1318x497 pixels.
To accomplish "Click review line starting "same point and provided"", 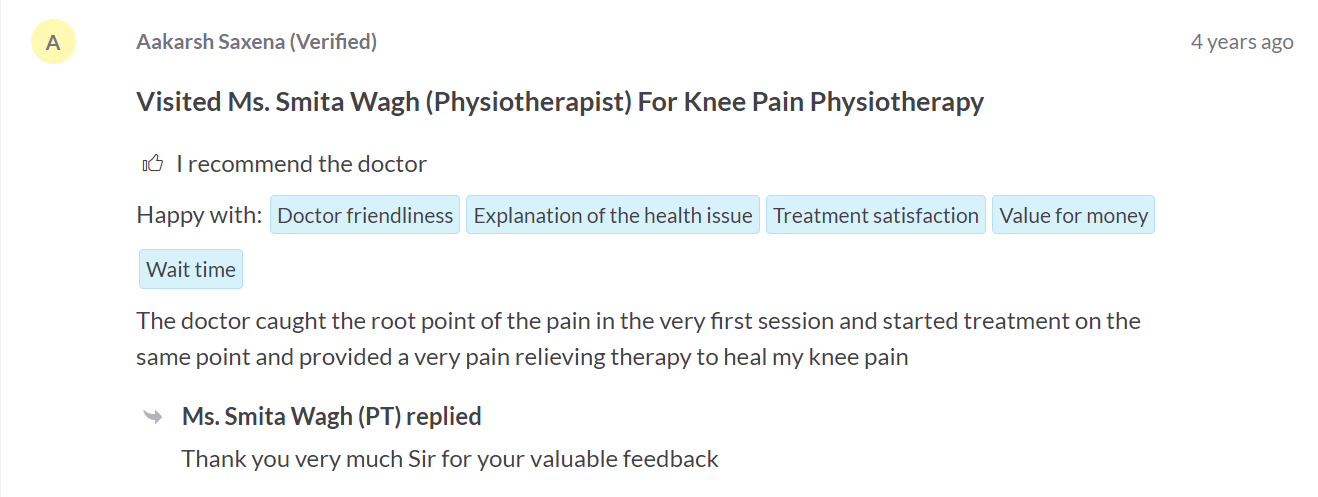I will (x=522, y=357).
